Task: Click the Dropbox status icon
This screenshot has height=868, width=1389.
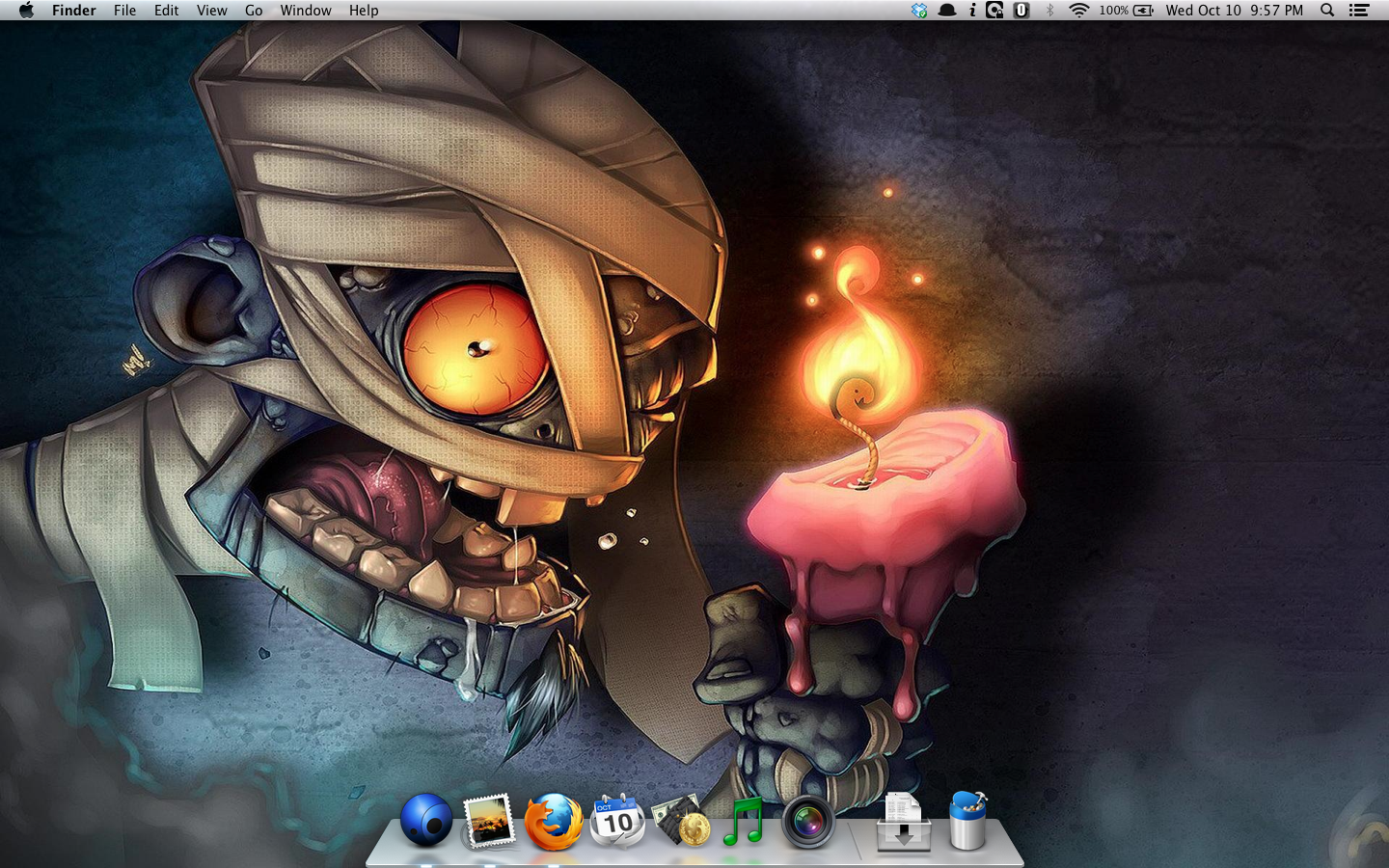Action: [x=919, y=10]
